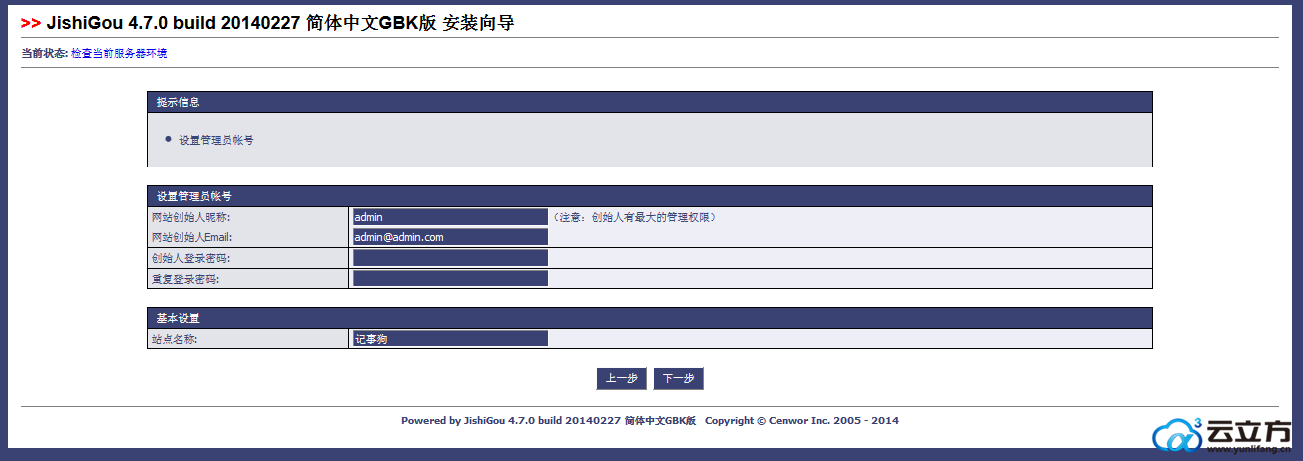Viewport: 1303px width, 461px height.
Task: Click the 网站创始人Email label
Action: [192, 238]
